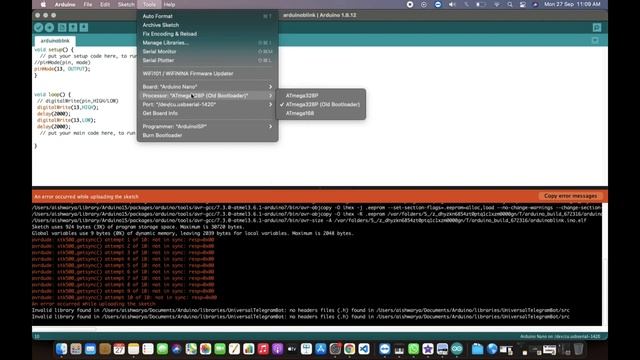Open Messages from the dock
Image resolution: width=640 pixels, height=360 pixels.
(x=162, y=349)
